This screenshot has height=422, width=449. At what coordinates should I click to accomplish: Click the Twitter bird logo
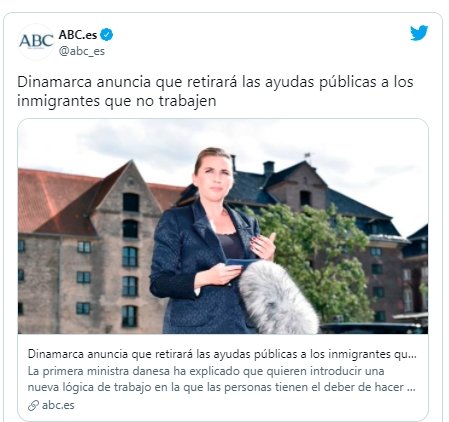pos(419,33)
